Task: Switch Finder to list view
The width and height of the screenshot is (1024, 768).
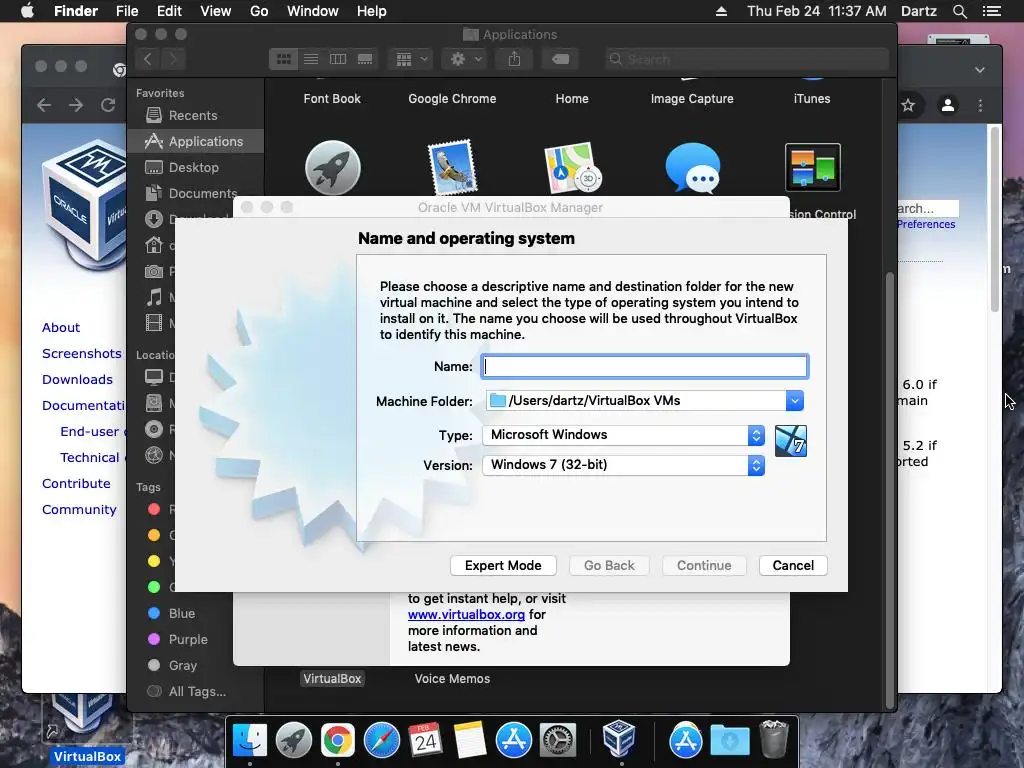Action: [x=311, y=59]
